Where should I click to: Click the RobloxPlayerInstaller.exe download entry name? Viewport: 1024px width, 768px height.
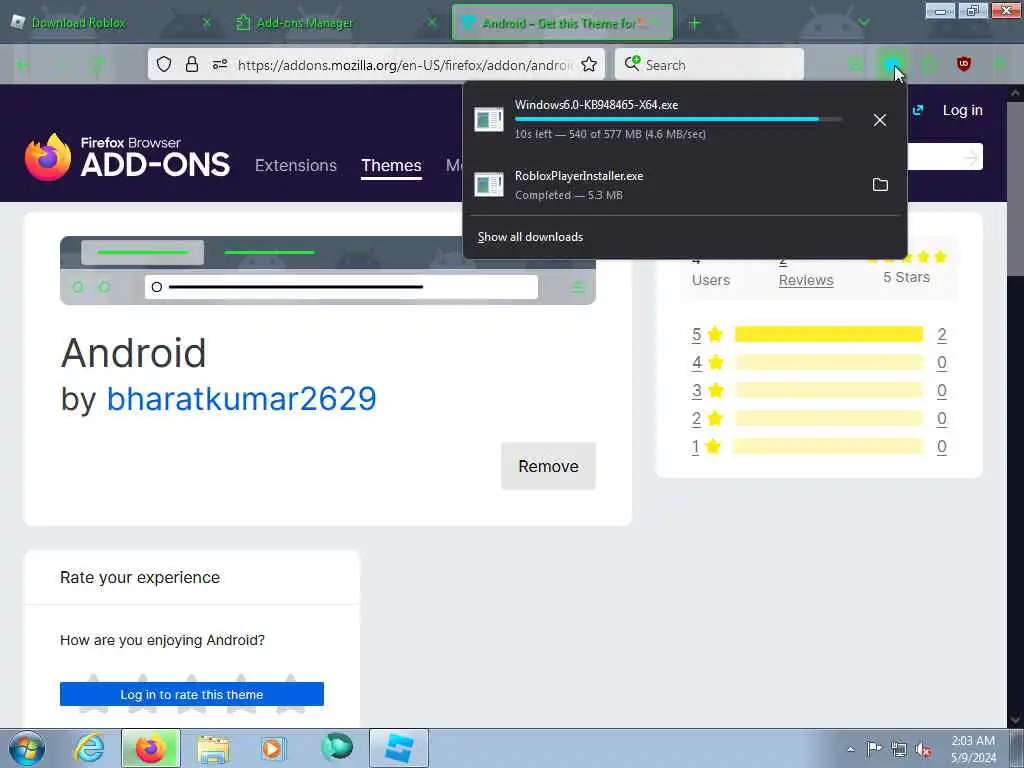(579, 176)
